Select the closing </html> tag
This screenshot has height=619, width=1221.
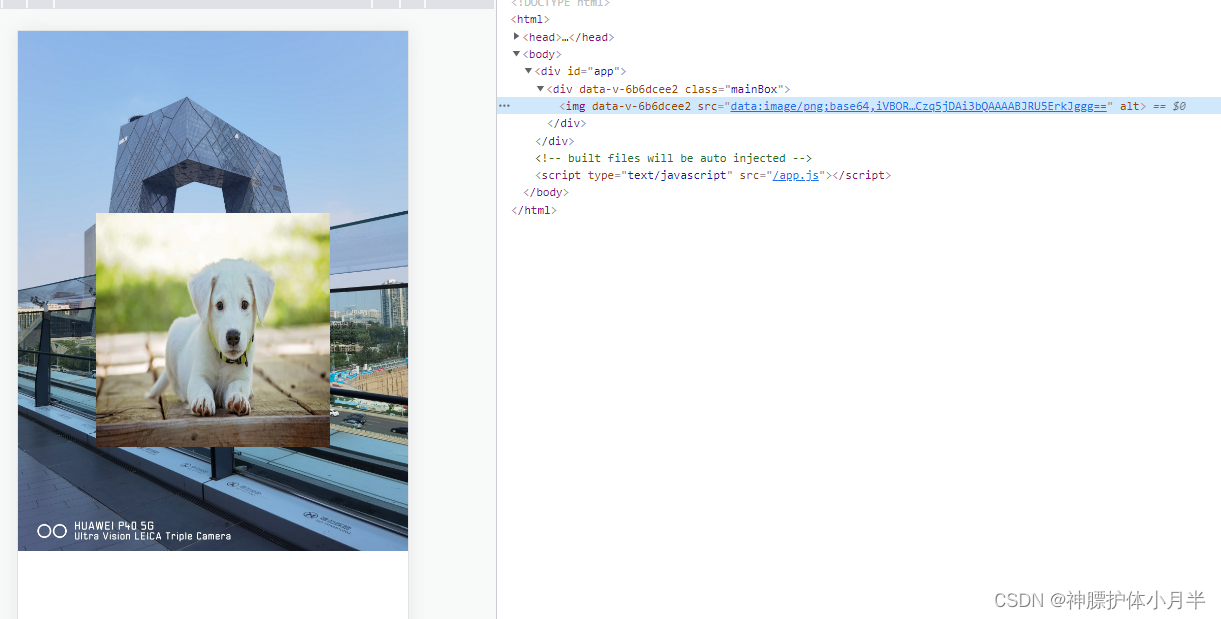pyautogui.click(x=534, y=210)
